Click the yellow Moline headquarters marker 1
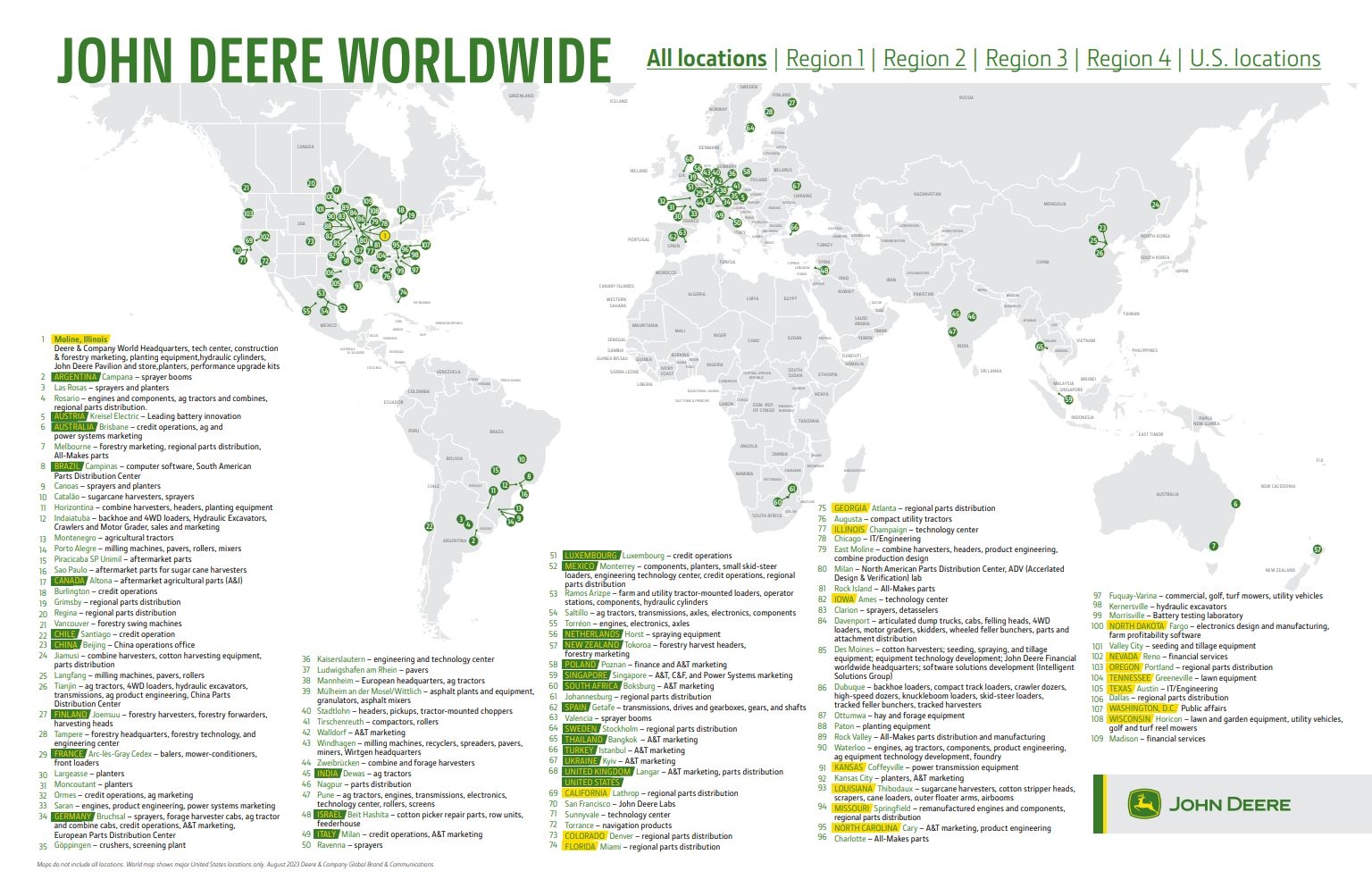The image size is (1372, 888). pyautogui.click(x=385, y=235)
